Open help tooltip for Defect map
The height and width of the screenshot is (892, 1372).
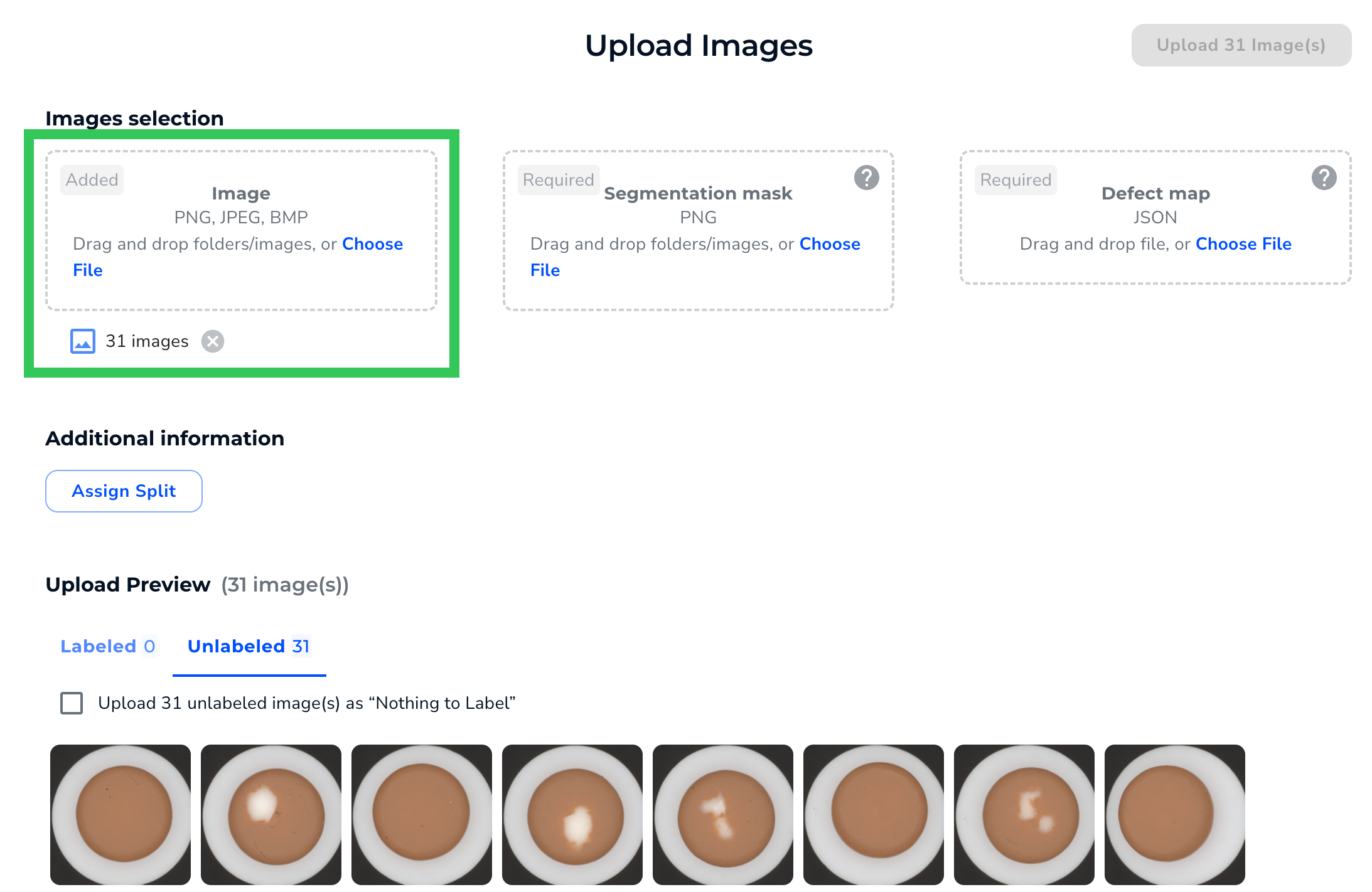1325,179
